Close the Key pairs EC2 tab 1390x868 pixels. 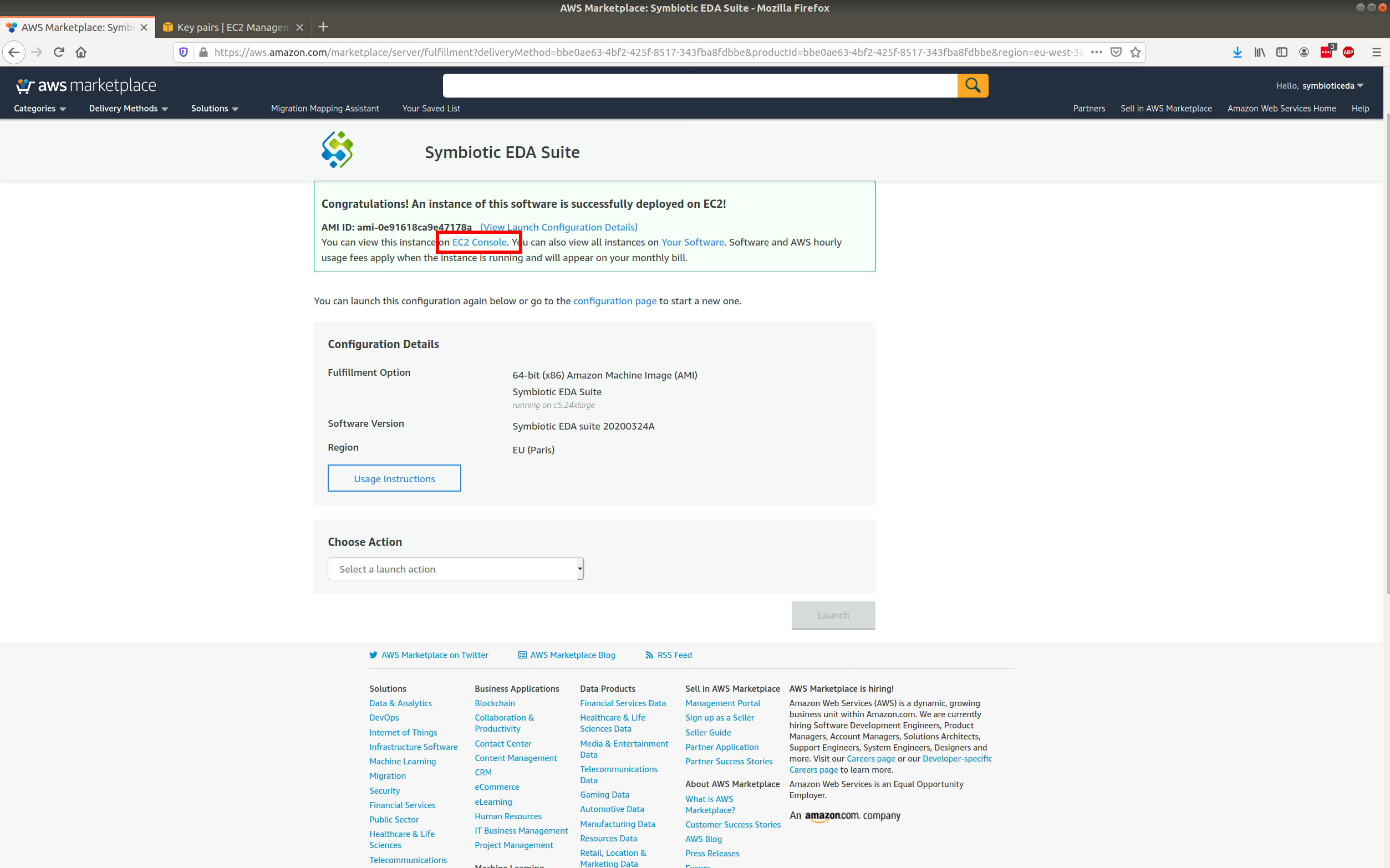[300, 28]
